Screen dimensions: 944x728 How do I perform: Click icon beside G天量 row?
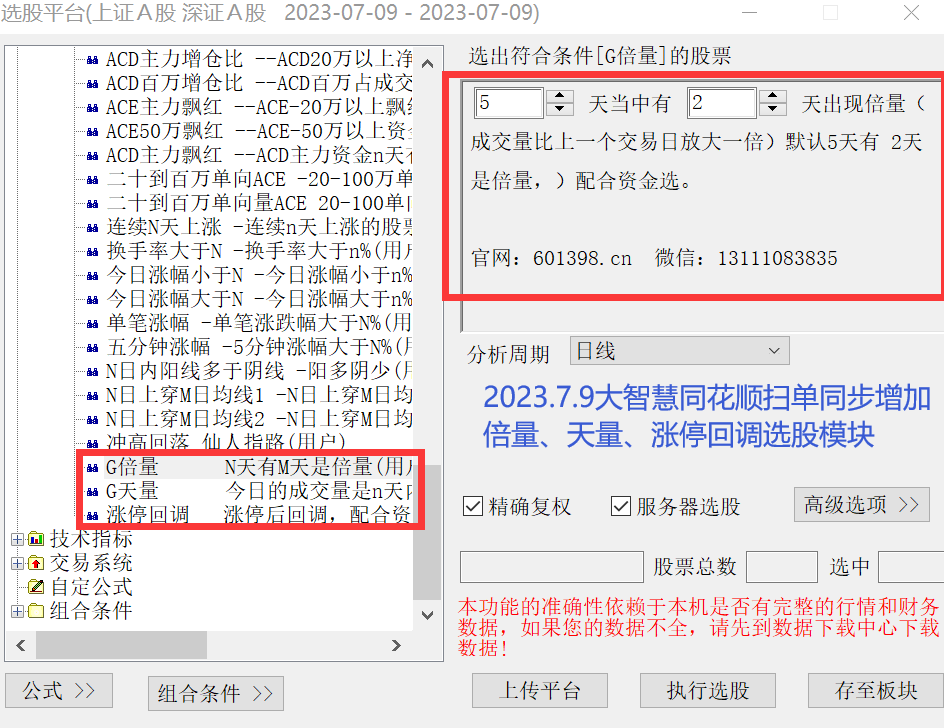click(x=93, y=491)
